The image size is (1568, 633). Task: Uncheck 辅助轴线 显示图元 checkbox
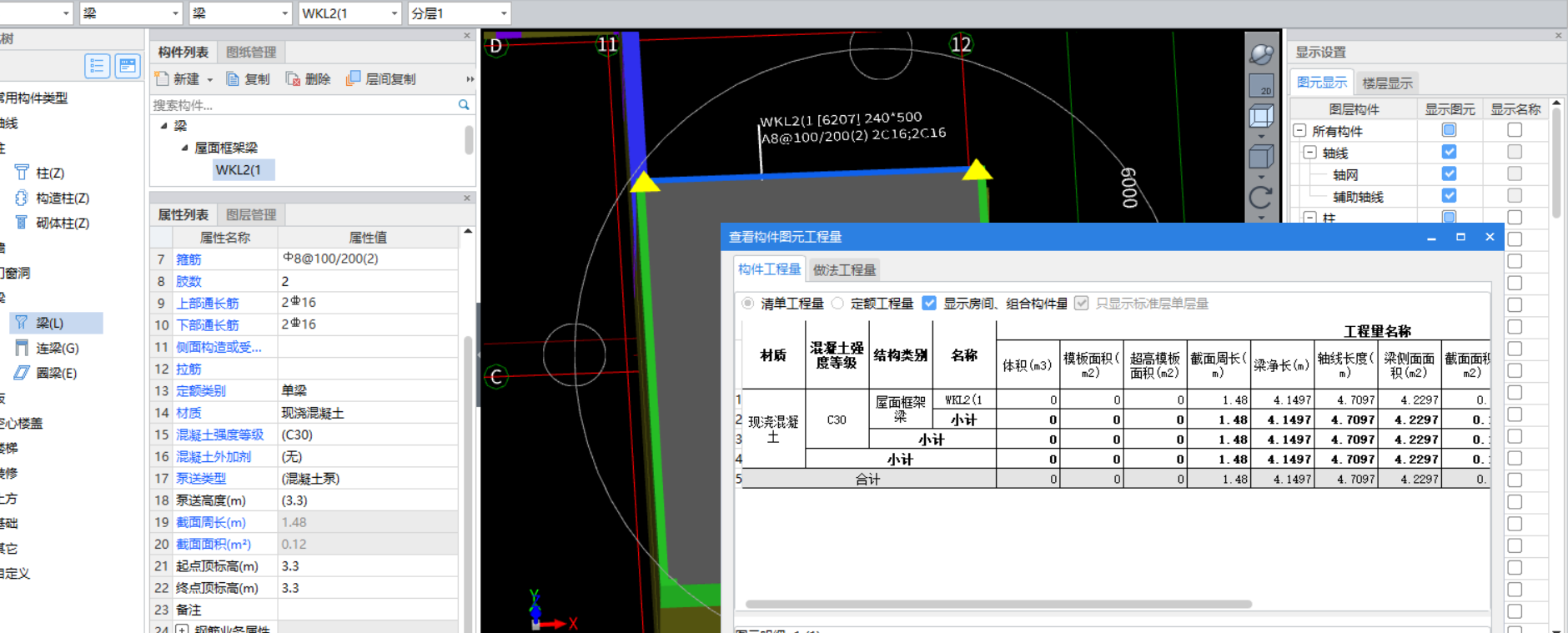[x=1450, y=195]
